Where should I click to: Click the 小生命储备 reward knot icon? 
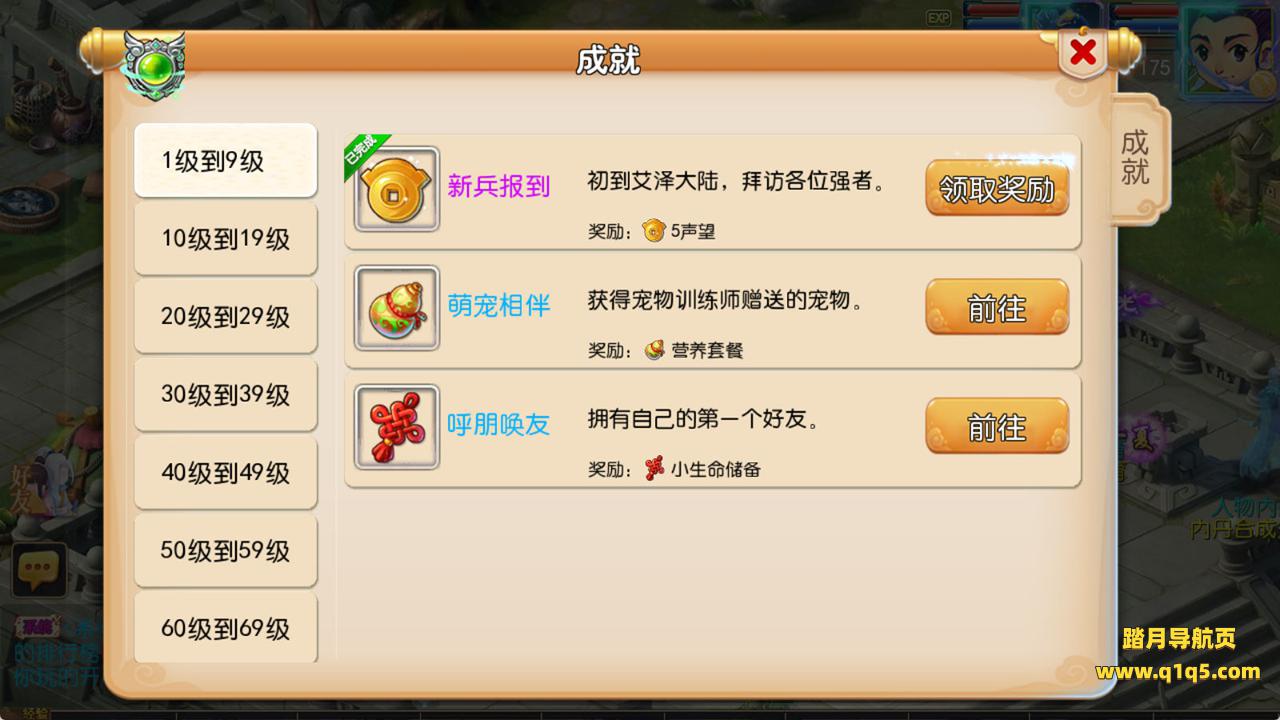[x=654, y=468]
